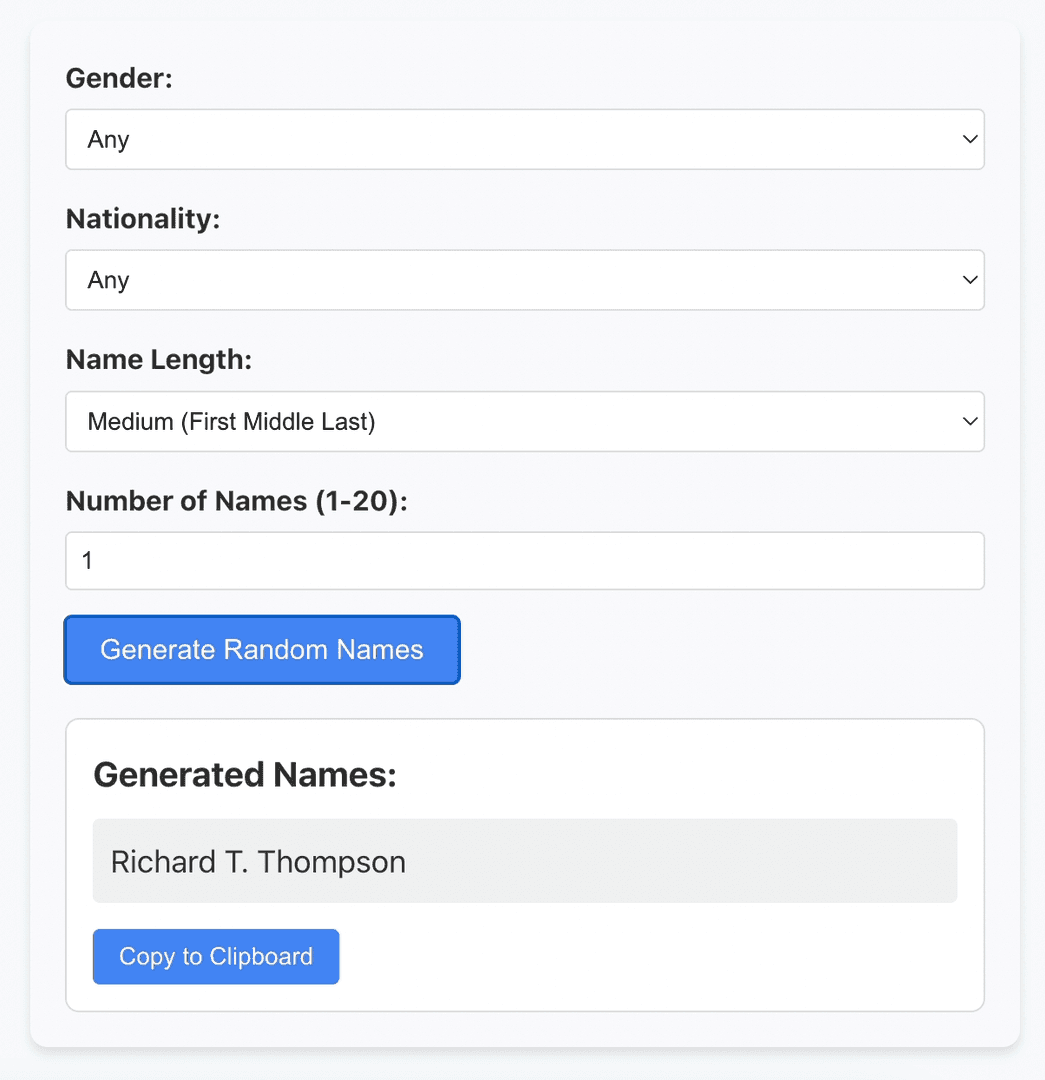Open the Gender dropdown
1045x1080 pixels.
524,140
